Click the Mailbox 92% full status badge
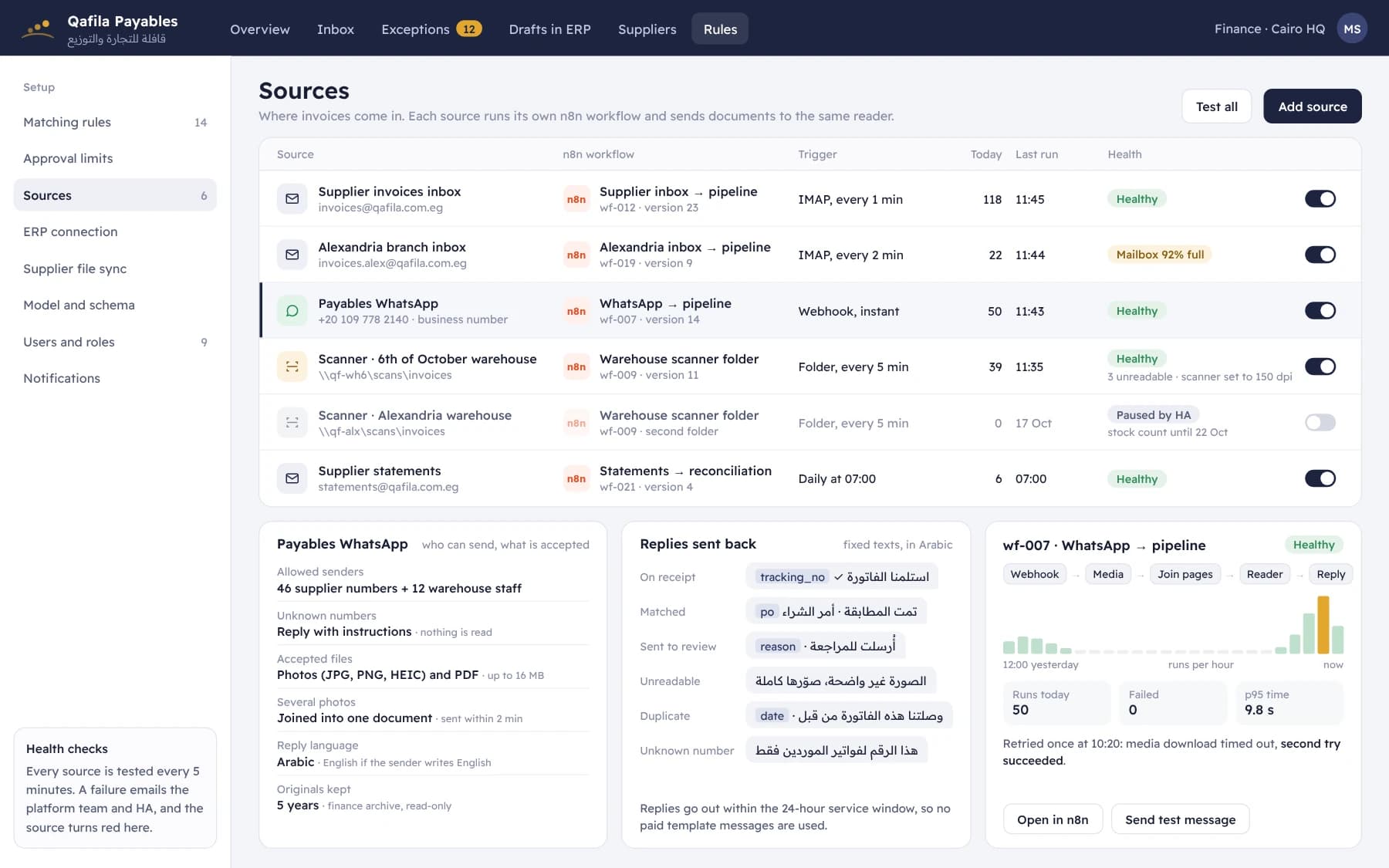 point(1160,255)
